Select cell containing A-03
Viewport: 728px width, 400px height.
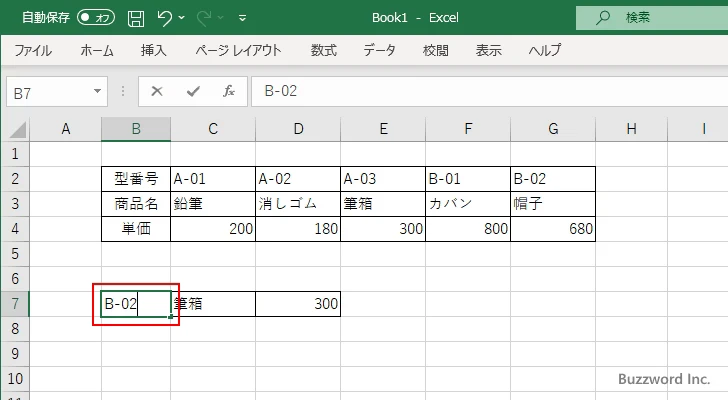click(383, 179)
